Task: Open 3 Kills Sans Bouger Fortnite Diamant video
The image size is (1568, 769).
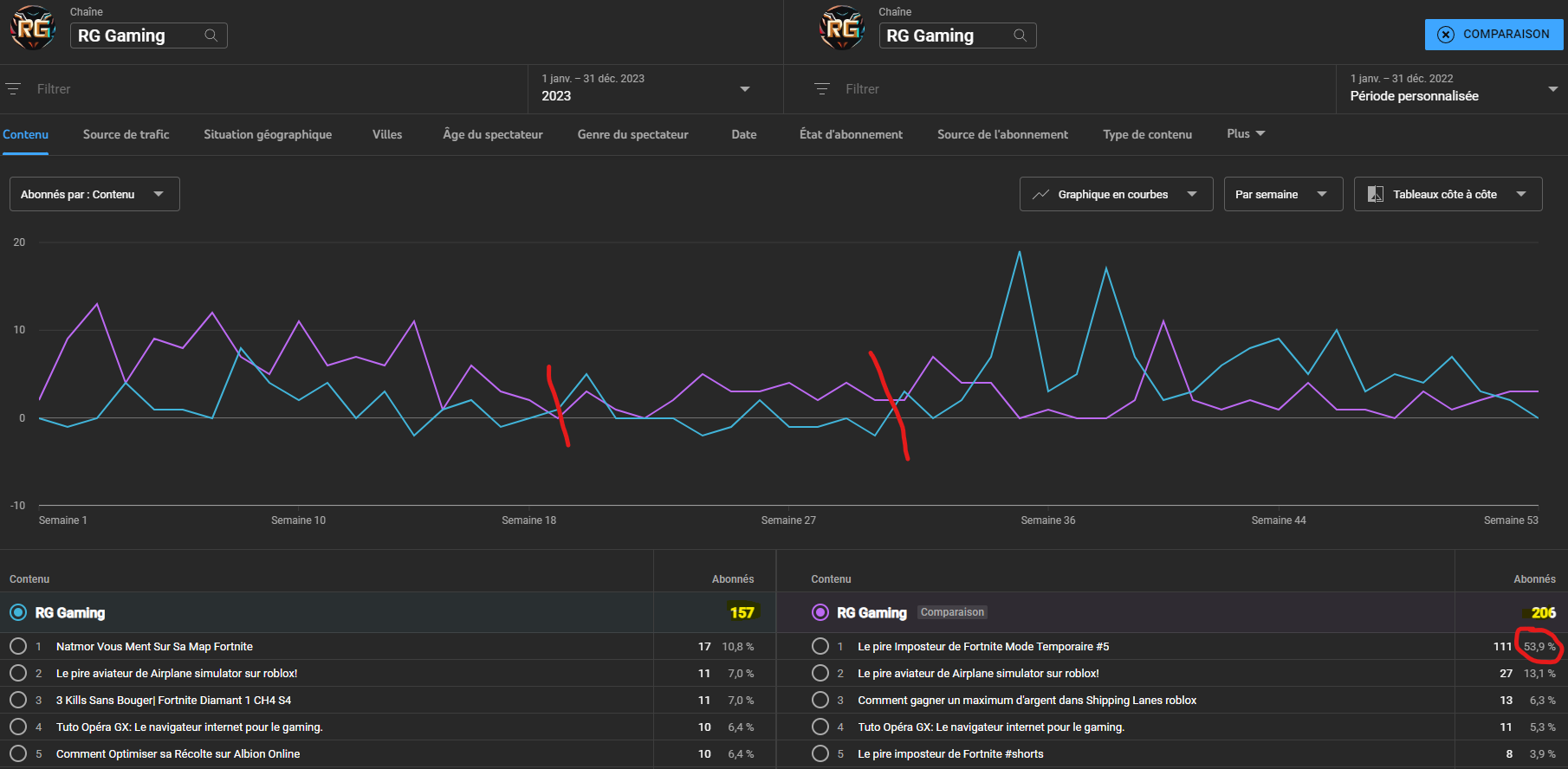Action: point(173,701)
